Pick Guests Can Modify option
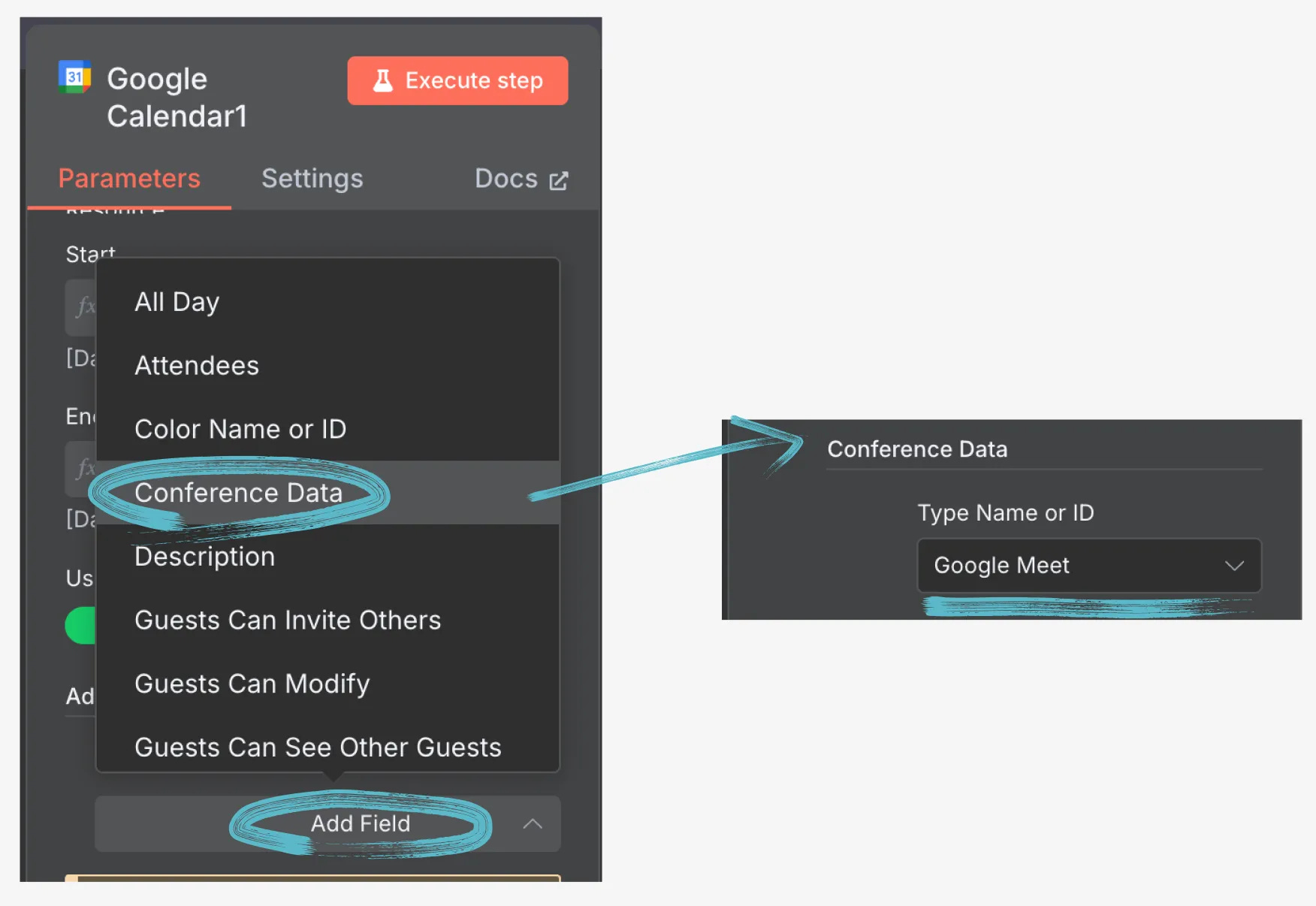This screenshot has width=1316, height=906. click(x=327, y=684)
